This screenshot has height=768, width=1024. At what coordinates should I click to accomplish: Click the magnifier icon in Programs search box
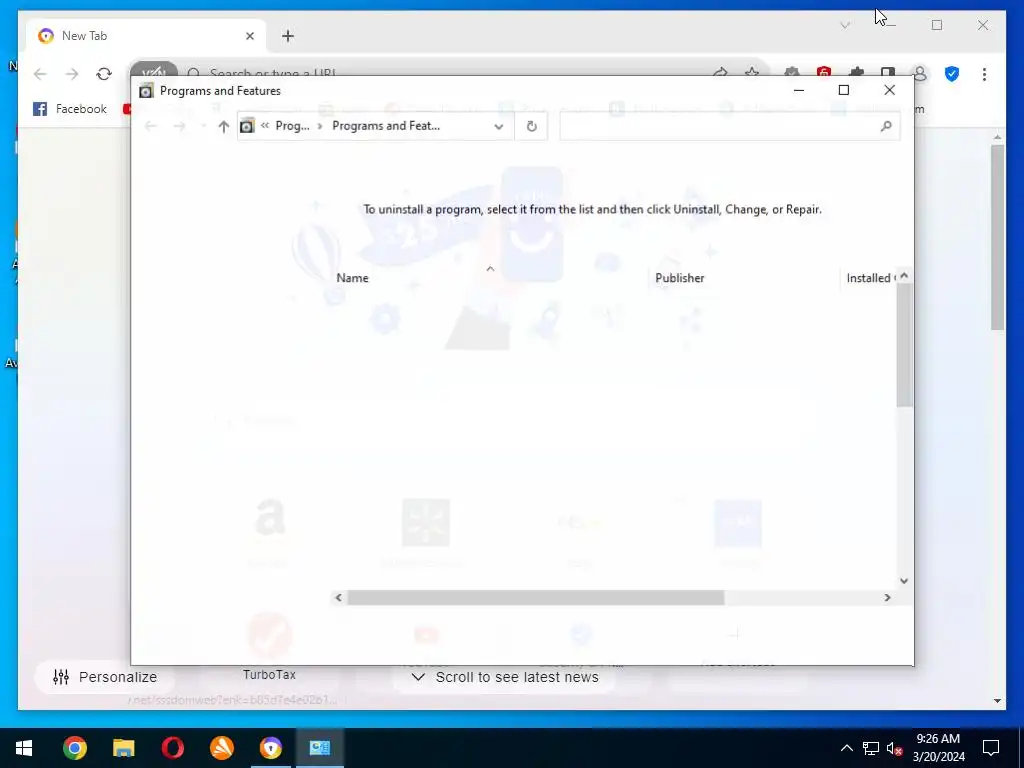[x=886, y=126]
